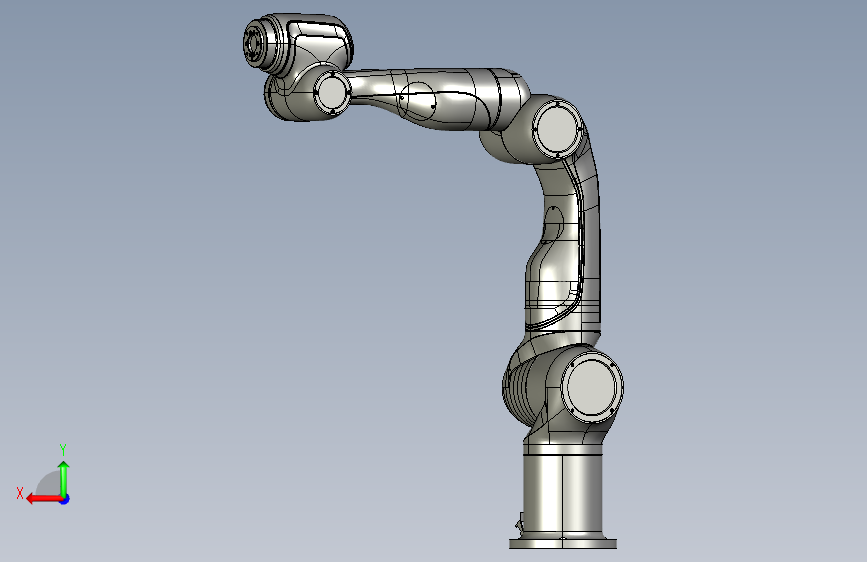Select the round cover cap on the elbow joint

pos(557,130)
